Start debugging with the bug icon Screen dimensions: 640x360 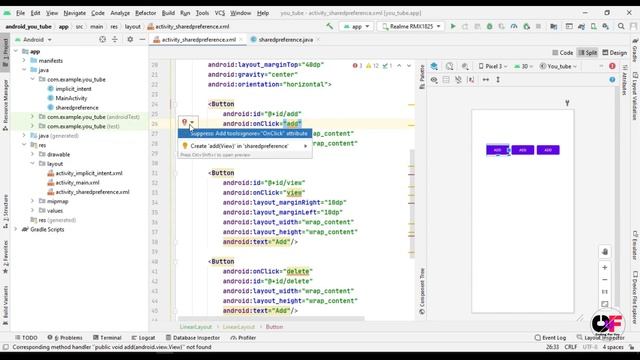pyautogui.click(x=489, y=27)
